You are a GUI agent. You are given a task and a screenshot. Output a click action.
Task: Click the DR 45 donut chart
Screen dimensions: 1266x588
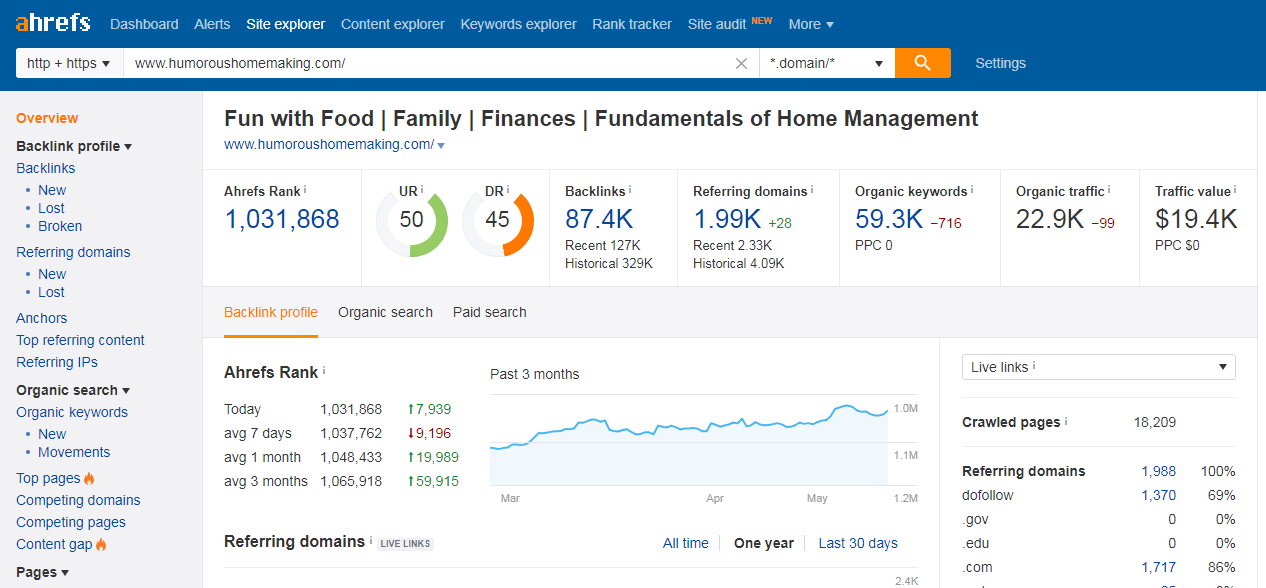(497, 221)
